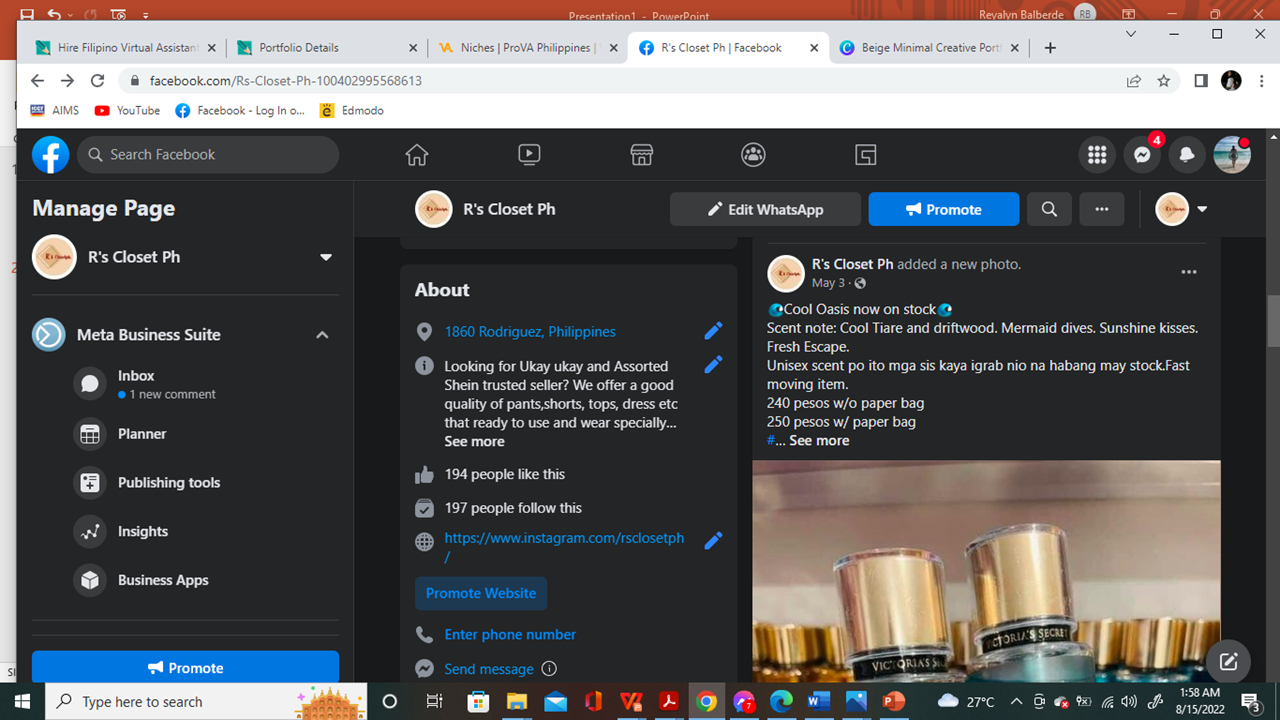Go back to the previous page in Chrome

coord(37,81)
